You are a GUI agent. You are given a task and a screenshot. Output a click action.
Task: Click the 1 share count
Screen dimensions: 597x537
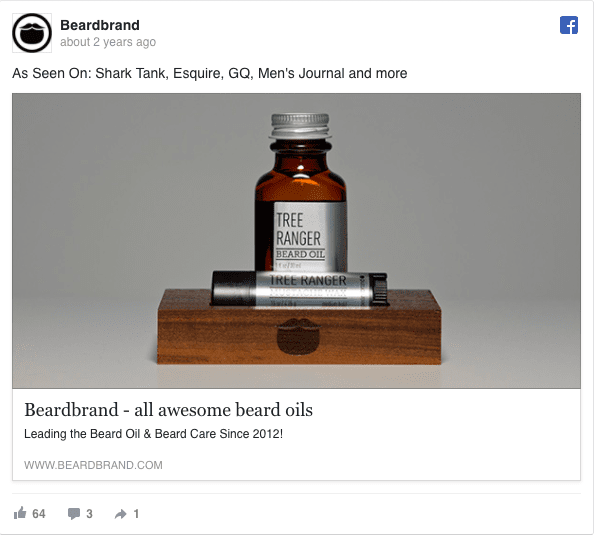pos(136,514)
